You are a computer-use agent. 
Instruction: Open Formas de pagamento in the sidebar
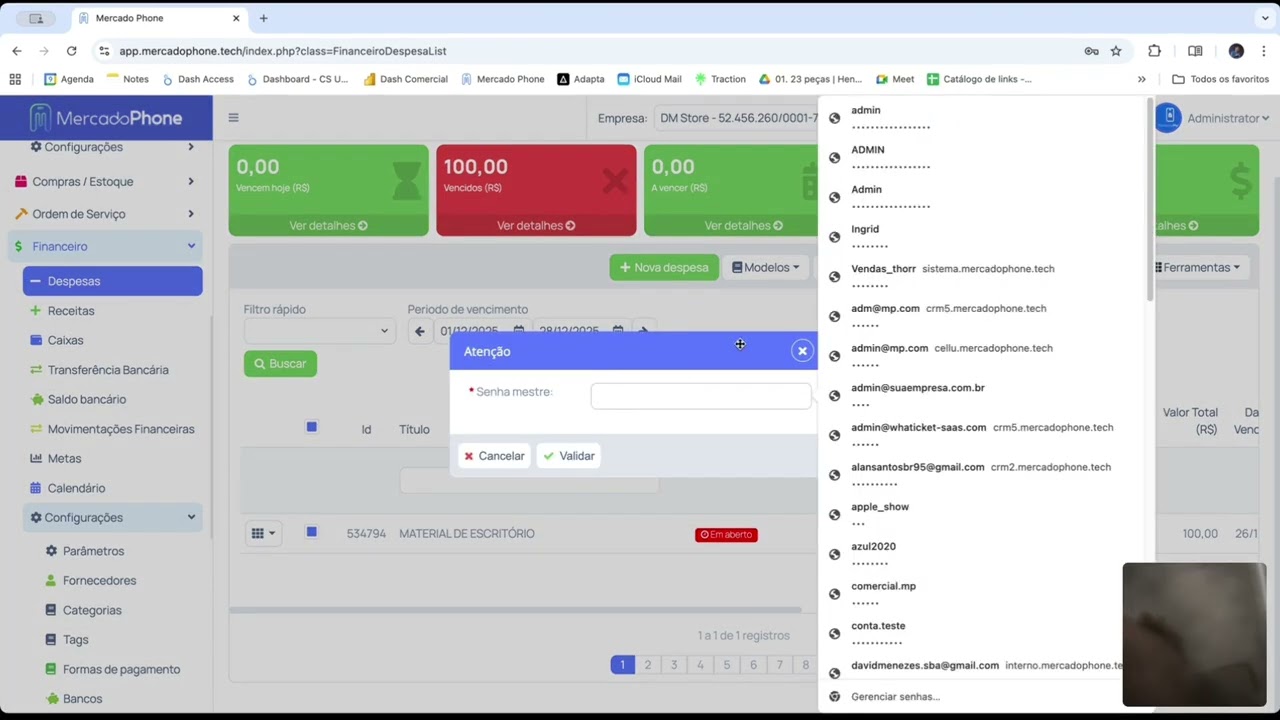[121, 669]
